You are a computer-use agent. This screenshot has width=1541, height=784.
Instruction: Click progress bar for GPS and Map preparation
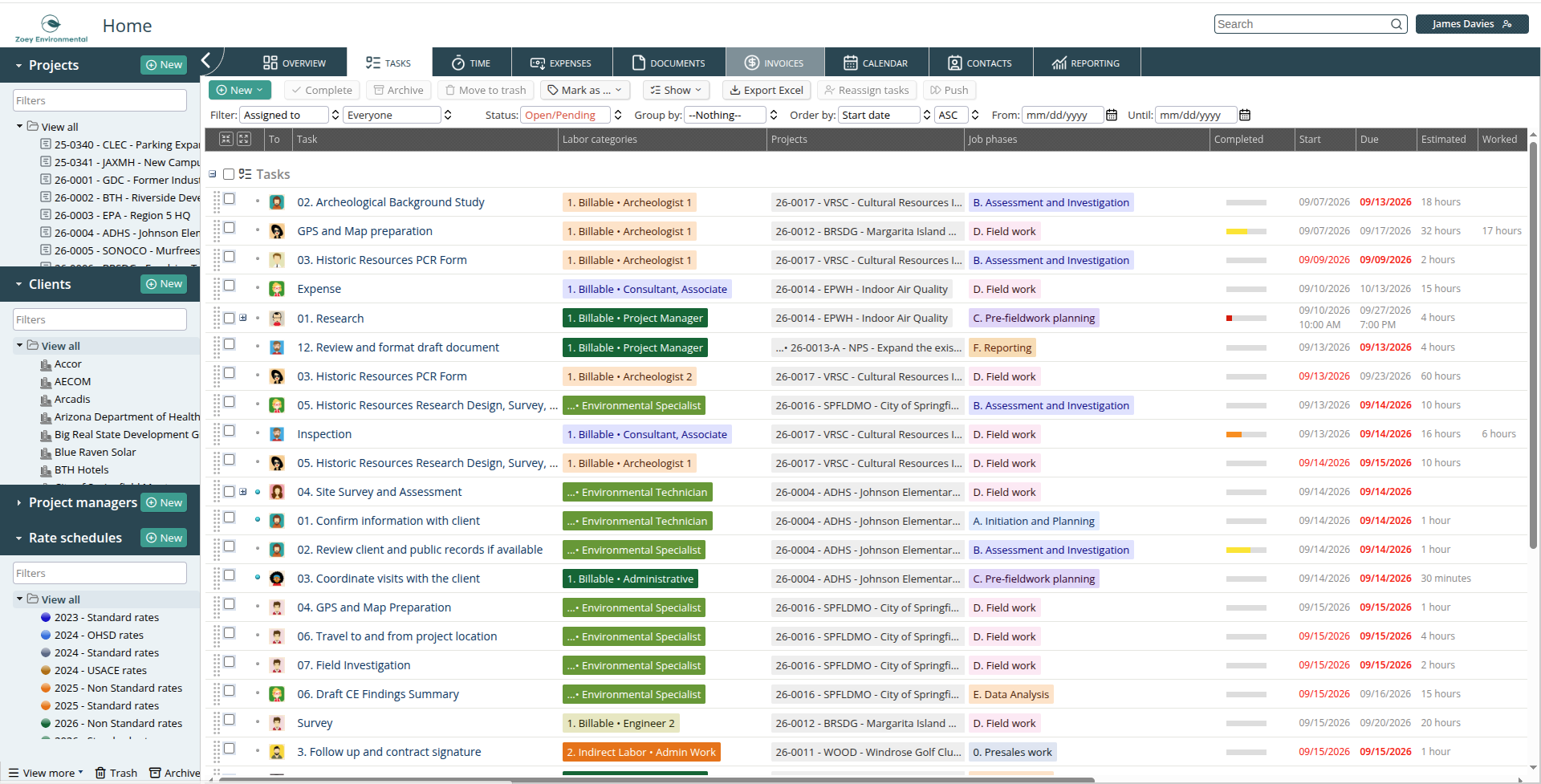coord(1246,231)
